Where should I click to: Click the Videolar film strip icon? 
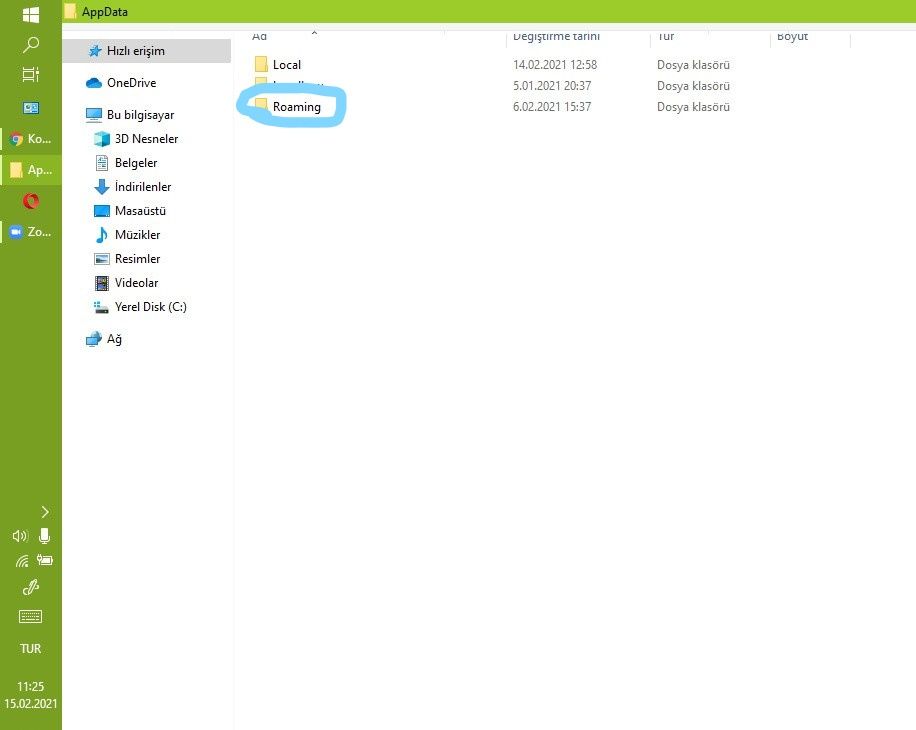102,283
